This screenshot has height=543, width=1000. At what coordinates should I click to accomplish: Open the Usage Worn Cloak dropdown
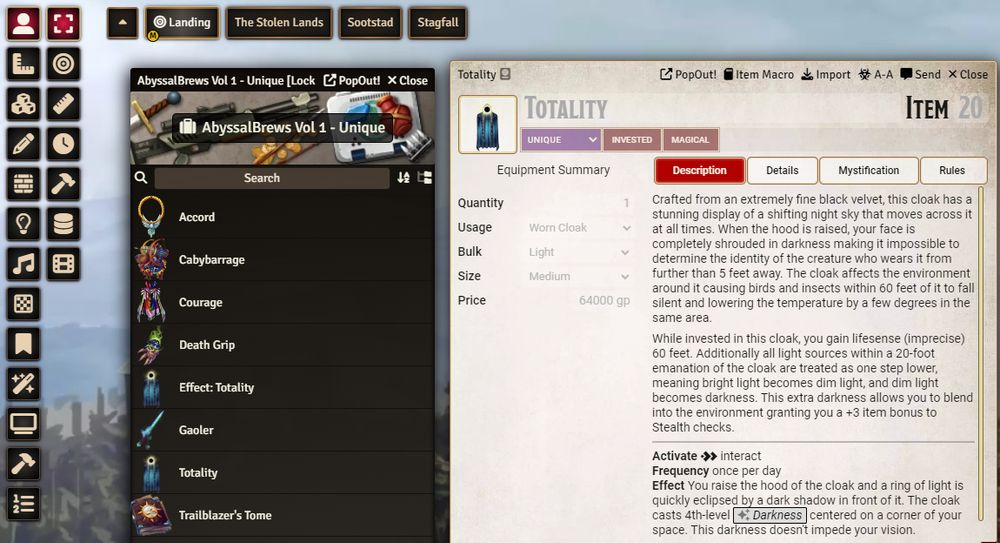point(579,228)
